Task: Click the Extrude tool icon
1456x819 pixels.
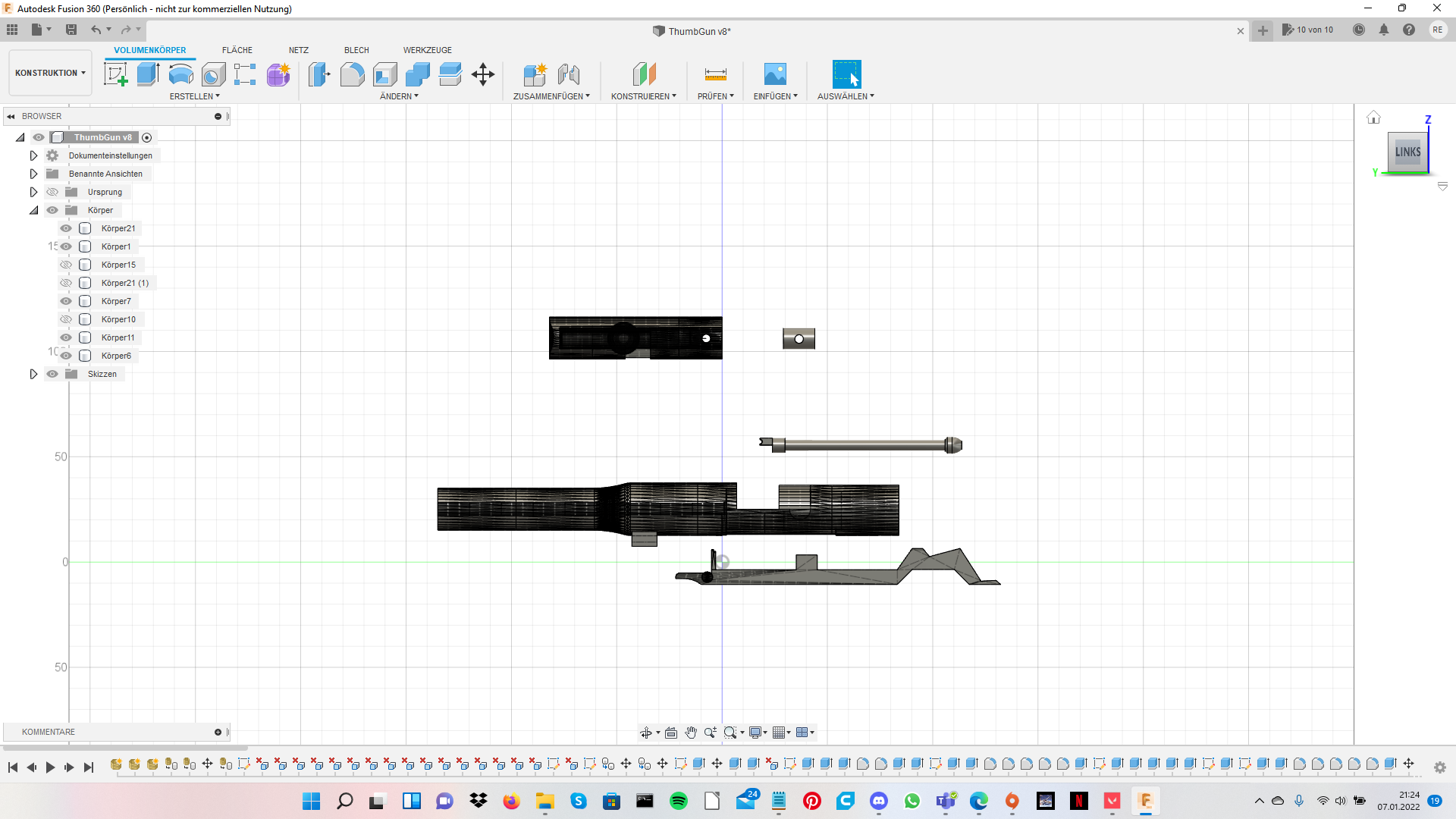Action: pyautogui.click(x=148, y=74)
